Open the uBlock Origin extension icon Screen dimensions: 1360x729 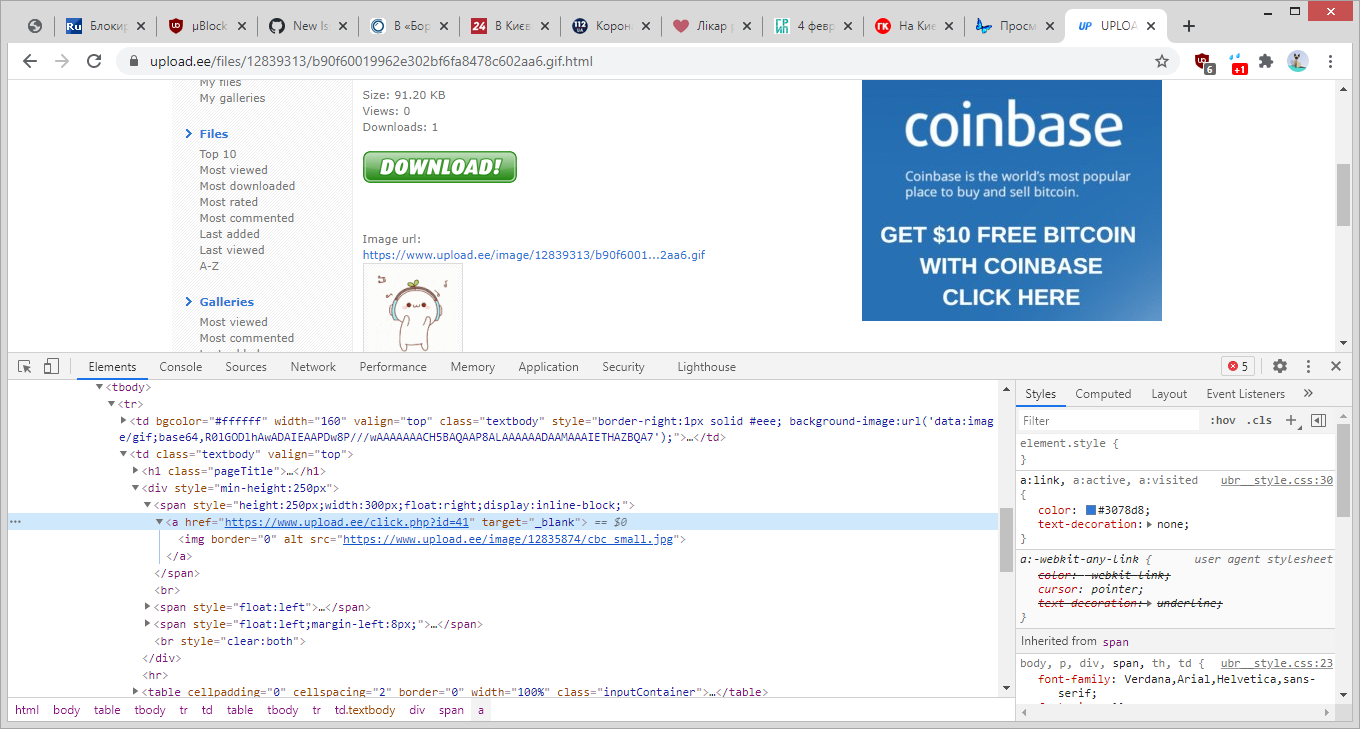[x=1204, y=62]
